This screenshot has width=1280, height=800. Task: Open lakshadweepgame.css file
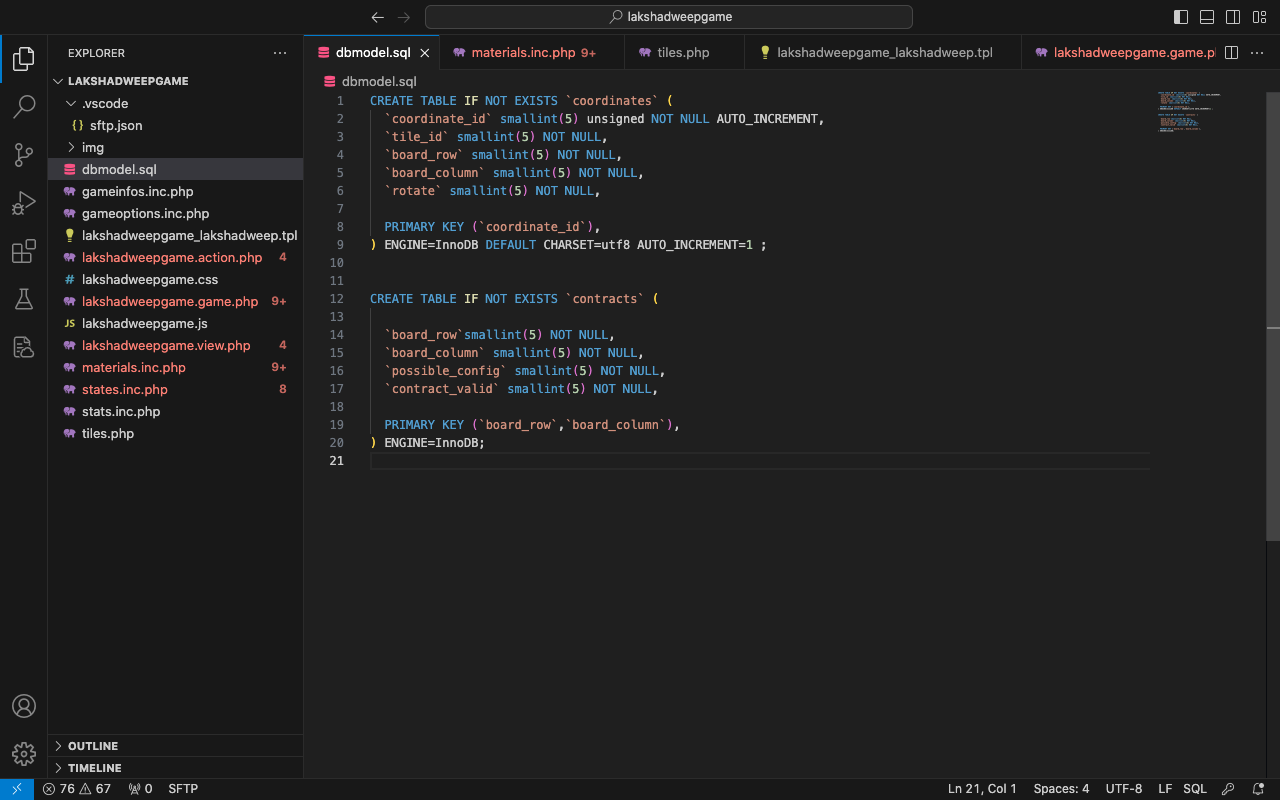pyautogui.click(x=175, y=279)
